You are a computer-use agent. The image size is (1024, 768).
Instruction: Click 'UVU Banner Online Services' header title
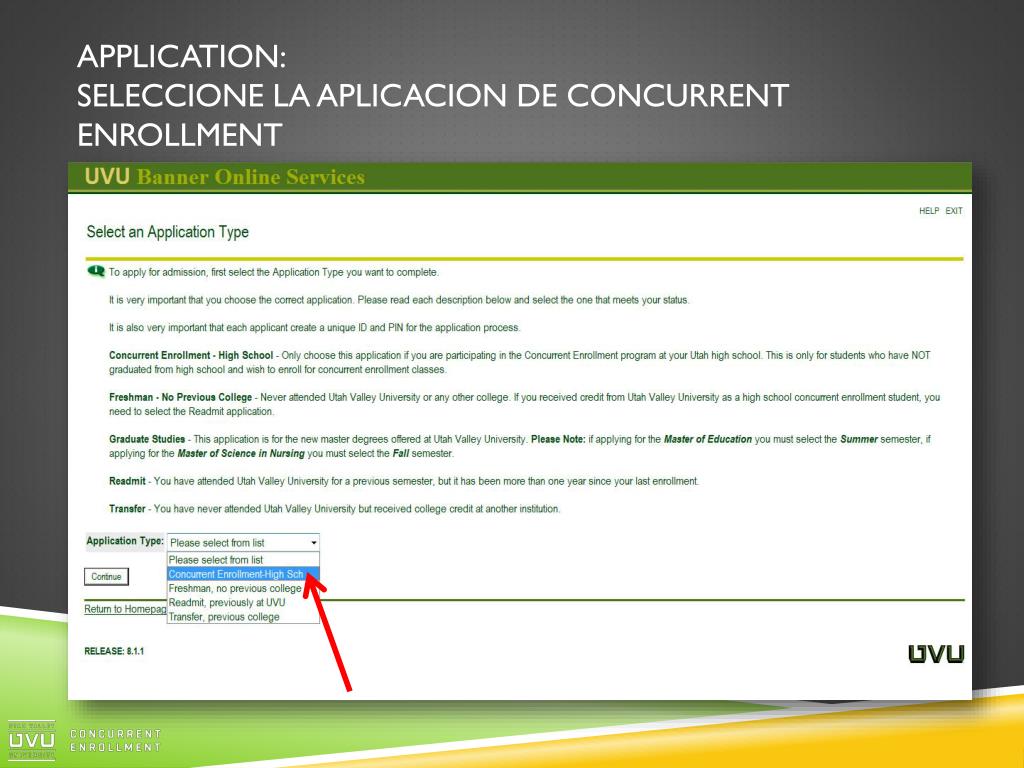point(225,177)
